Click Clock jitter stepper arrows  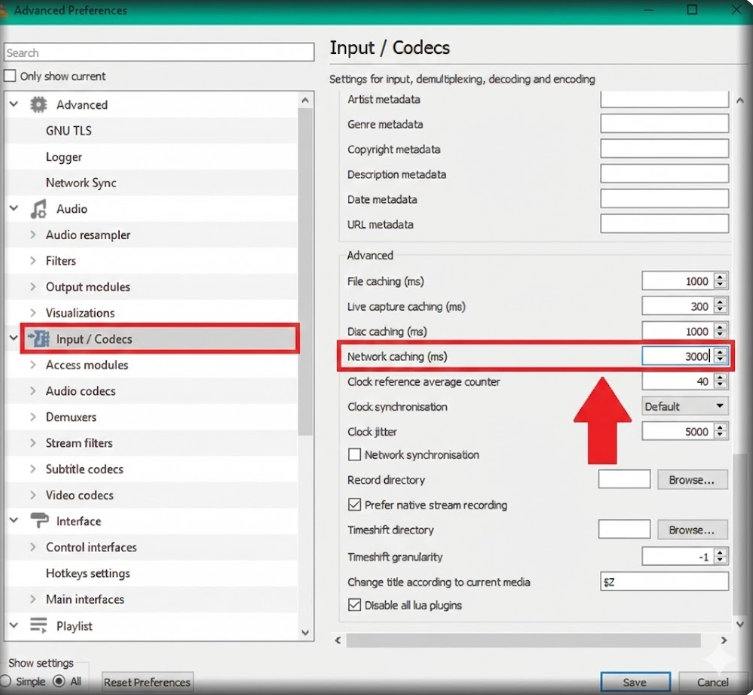[720, 431]
